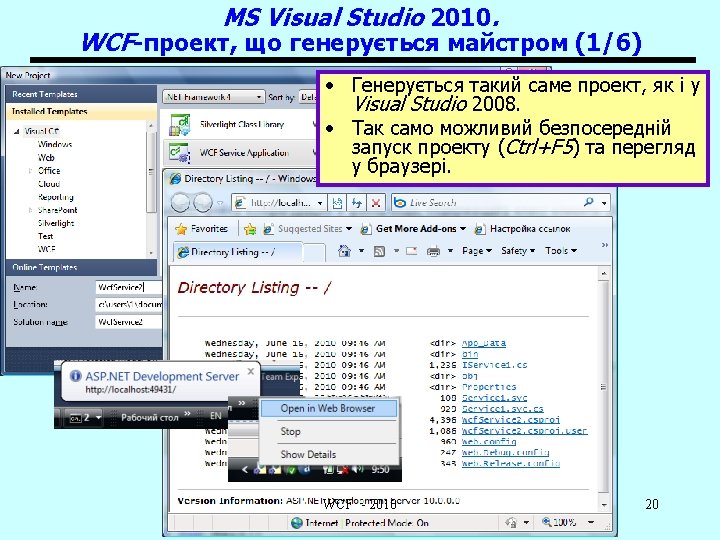Click the Live Search magnifier icon
Image resolution: width=720 pixels, height=540 pixels.
pos(588,202)
